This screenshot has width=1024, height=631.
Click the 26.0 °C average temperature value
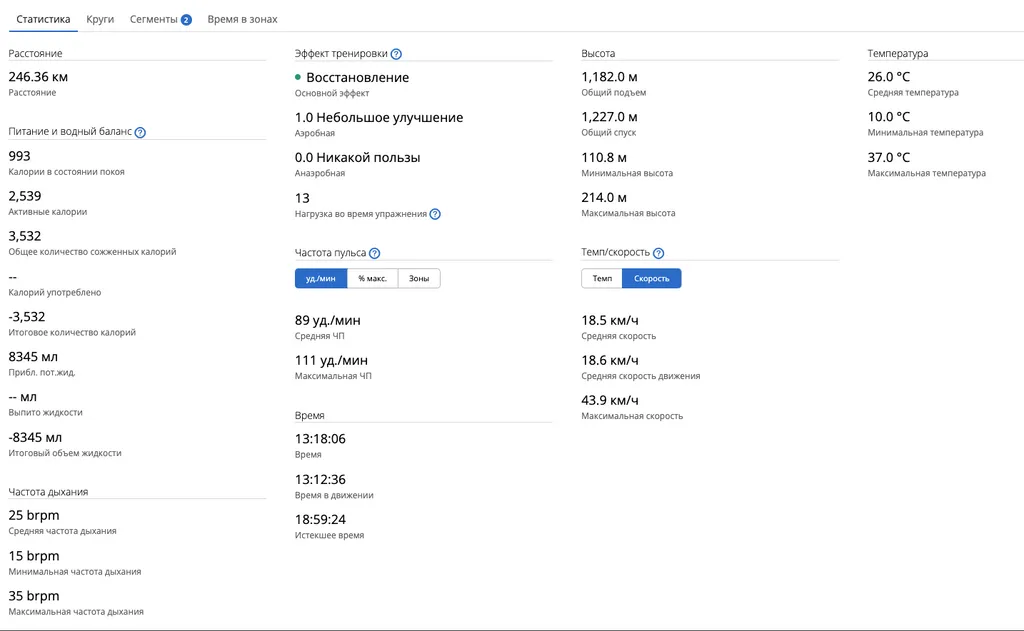pos(889,77)
